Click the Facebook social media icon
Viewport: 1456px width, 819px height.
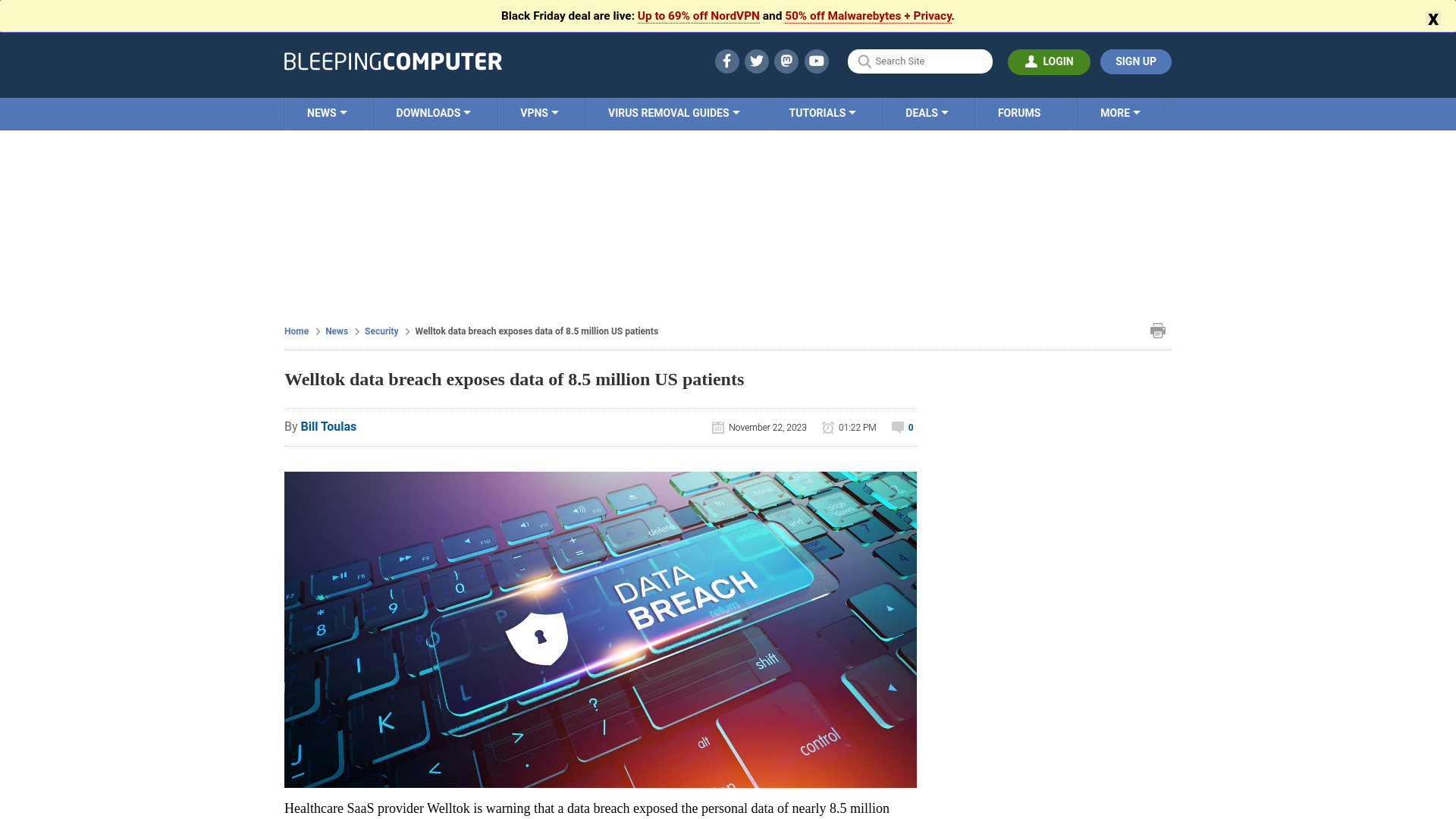[x=726, y=61]
